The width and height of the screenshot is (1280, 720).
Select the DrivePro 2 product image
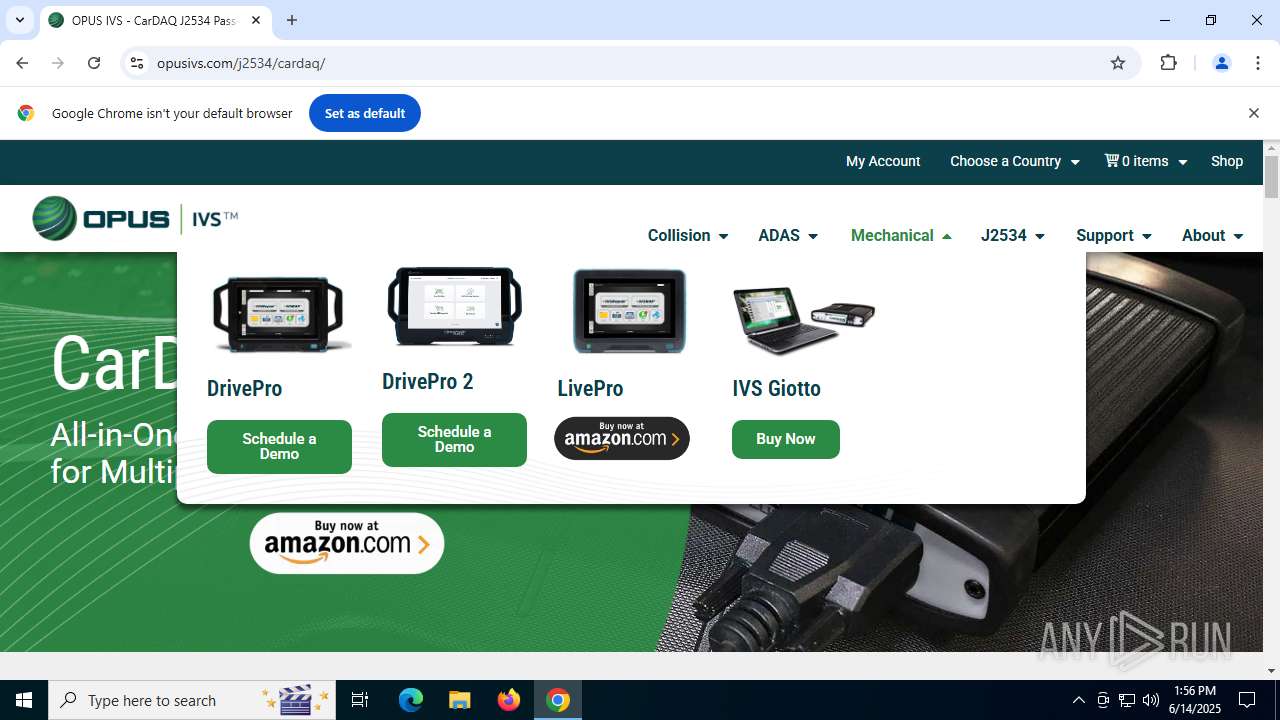click(454, 307)
